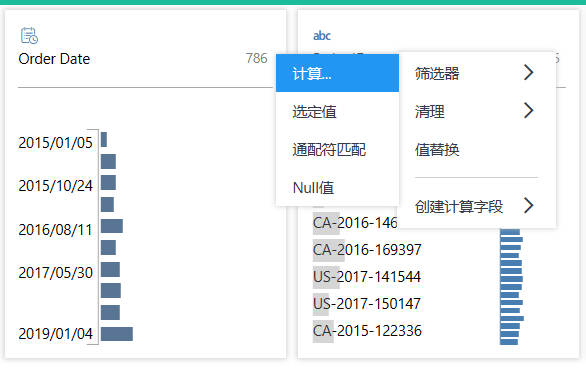The image size is (586, 369).
Task: Select the US-2017-150147 value
Action: 367,304
